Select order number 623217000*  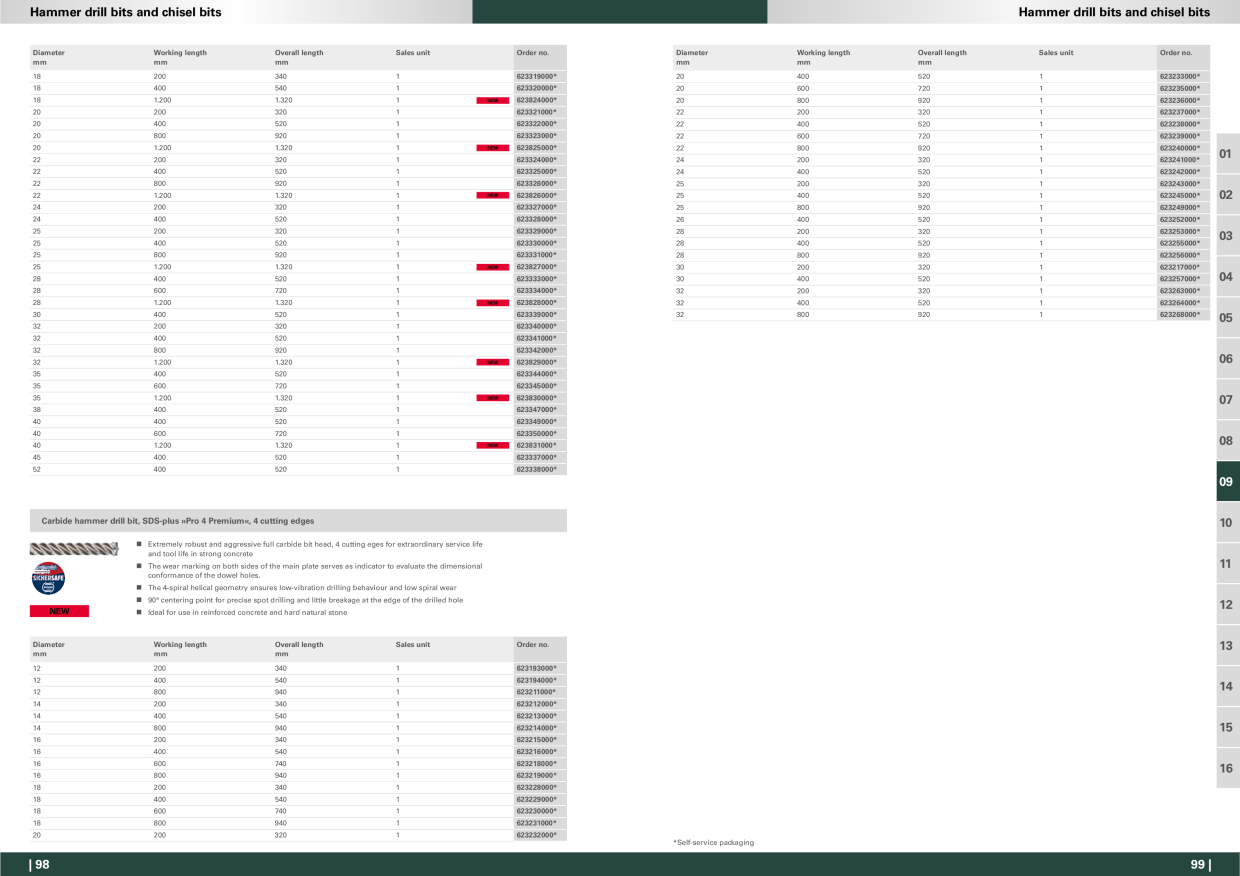pos(1180,267)
